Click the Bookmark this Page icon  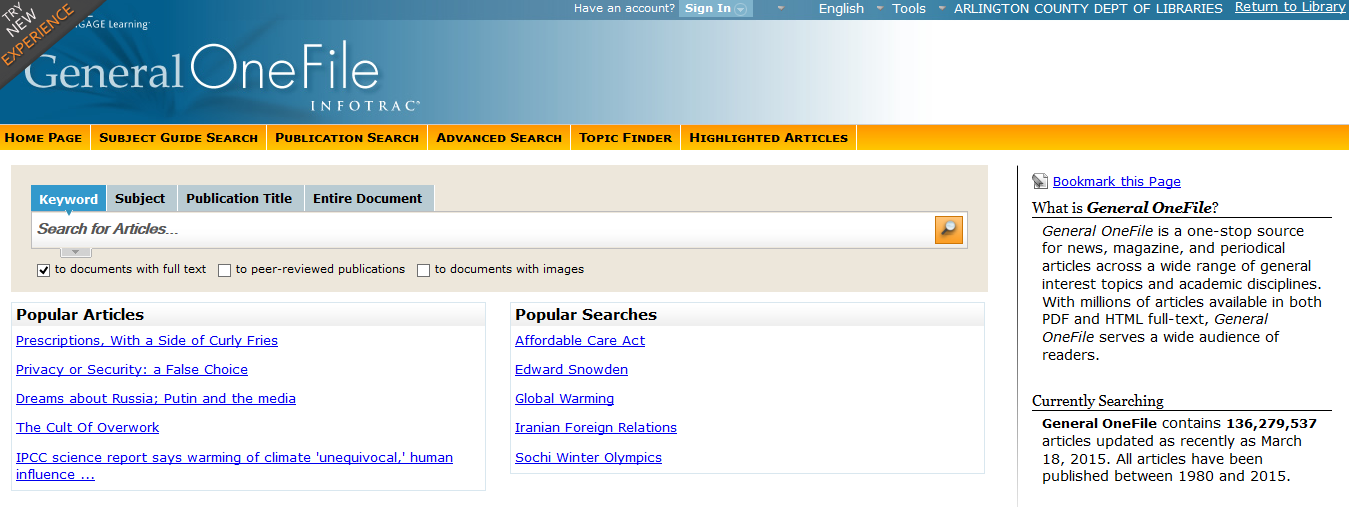(1040, 181)
